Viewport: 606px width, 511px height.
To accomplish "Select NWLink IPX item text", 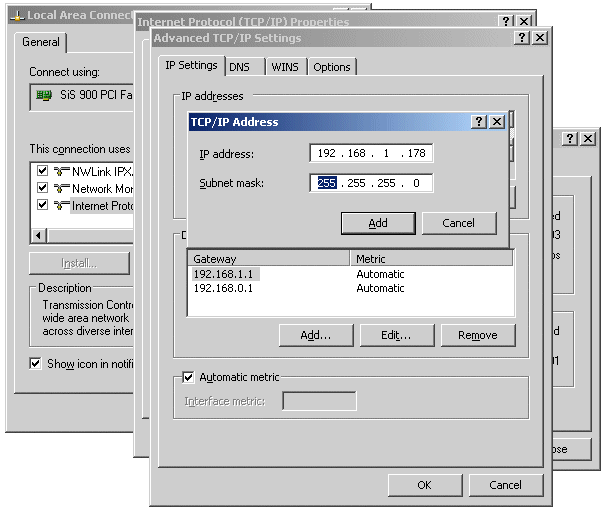I will coord(102,171).
